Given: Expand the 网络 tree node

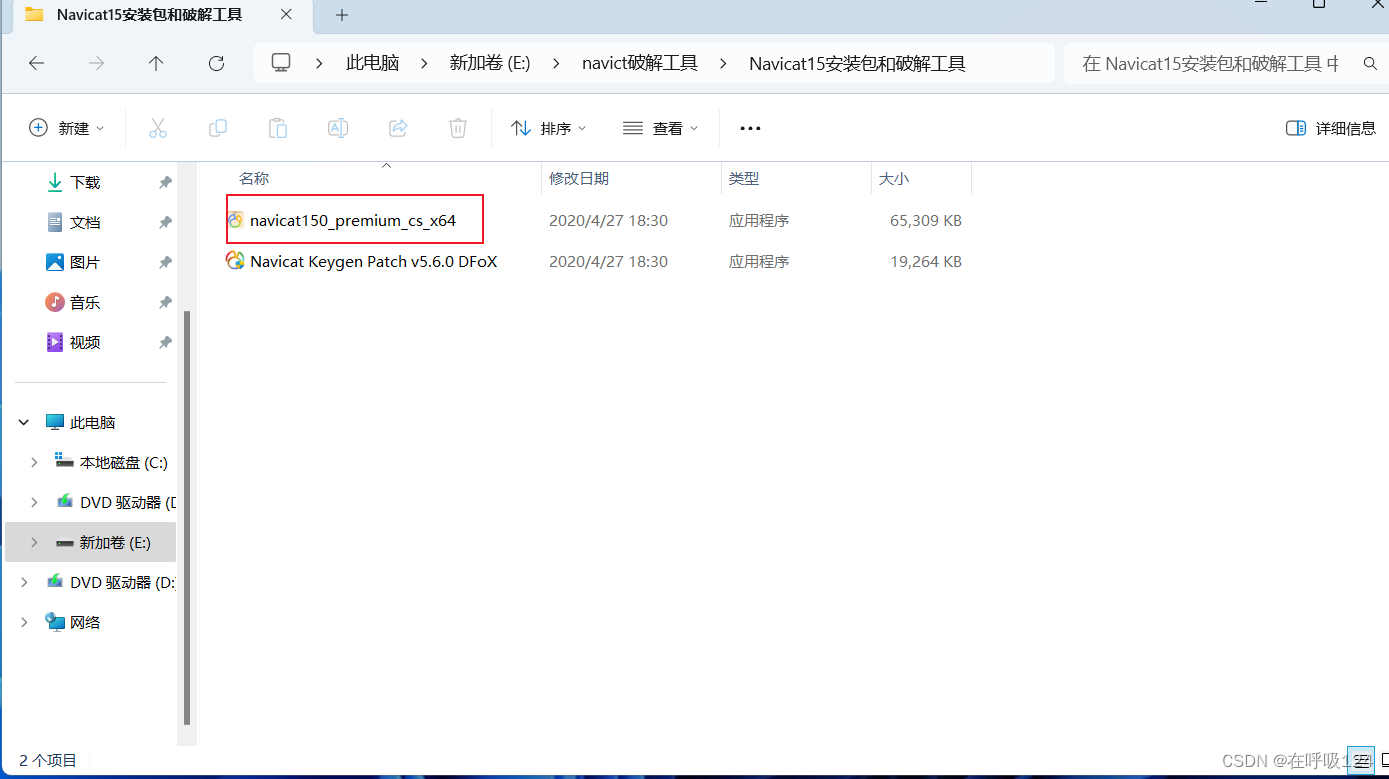Looking at the screenshot, I should [24, 622].
